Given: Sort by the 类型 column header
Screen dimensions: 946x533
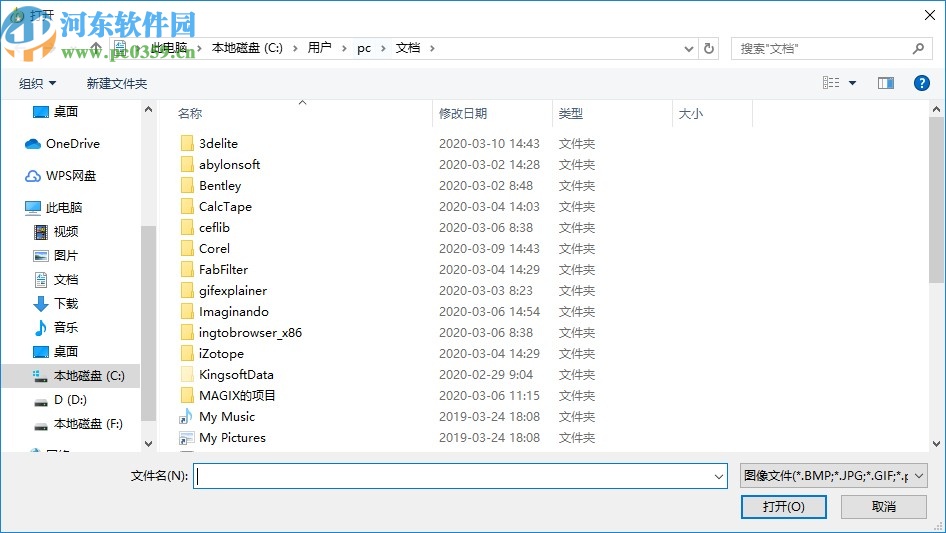Looking at the screenshot, I should coord(571,113).
